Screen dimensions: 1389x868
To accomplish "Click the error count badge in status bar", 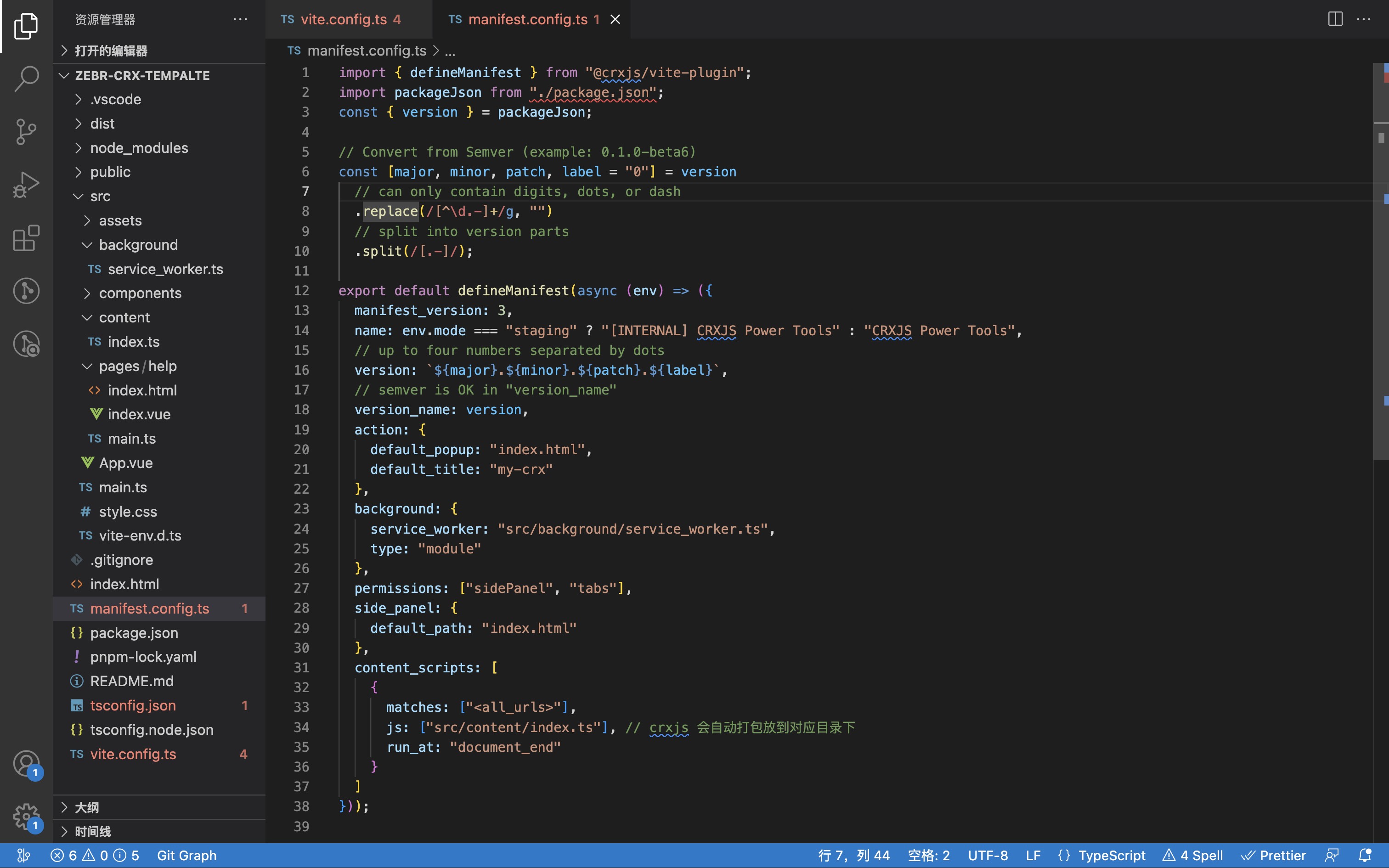I will point(64,855).
